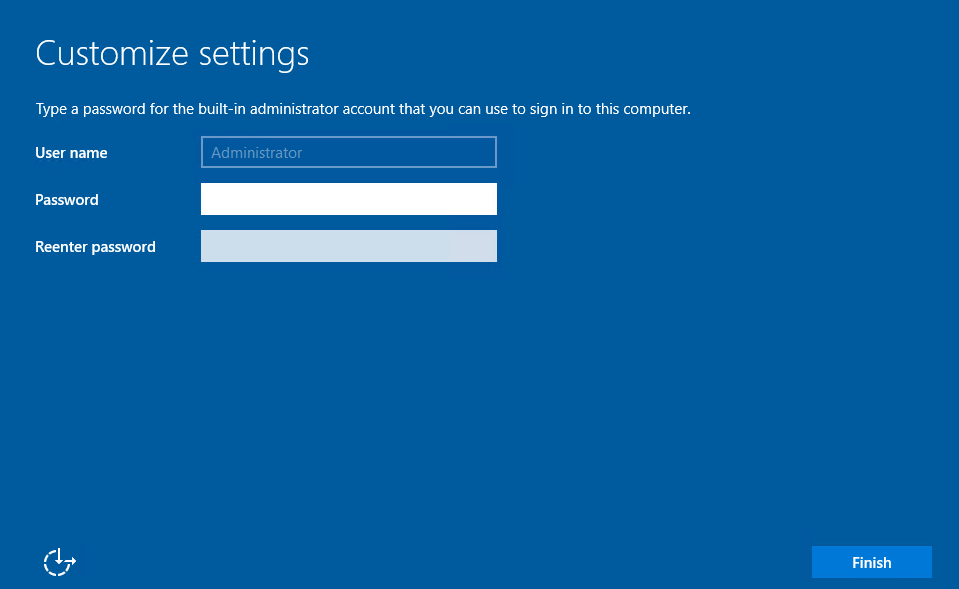Click the Finish button
959x589 pixels.
(x=872, y=562)
